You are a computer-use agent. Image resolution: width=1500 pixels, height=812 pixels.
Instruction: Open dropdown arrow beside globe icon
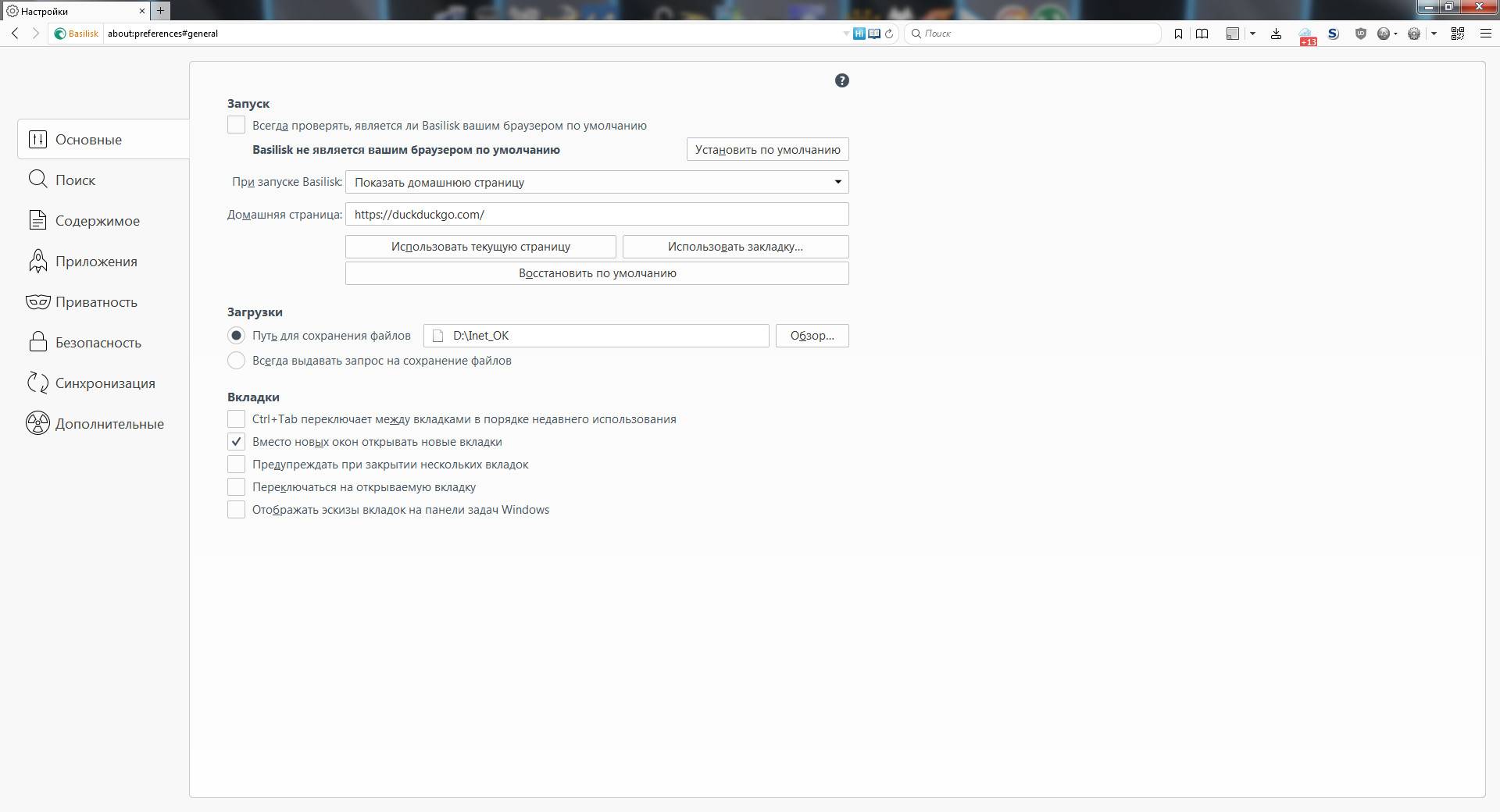1395,34
